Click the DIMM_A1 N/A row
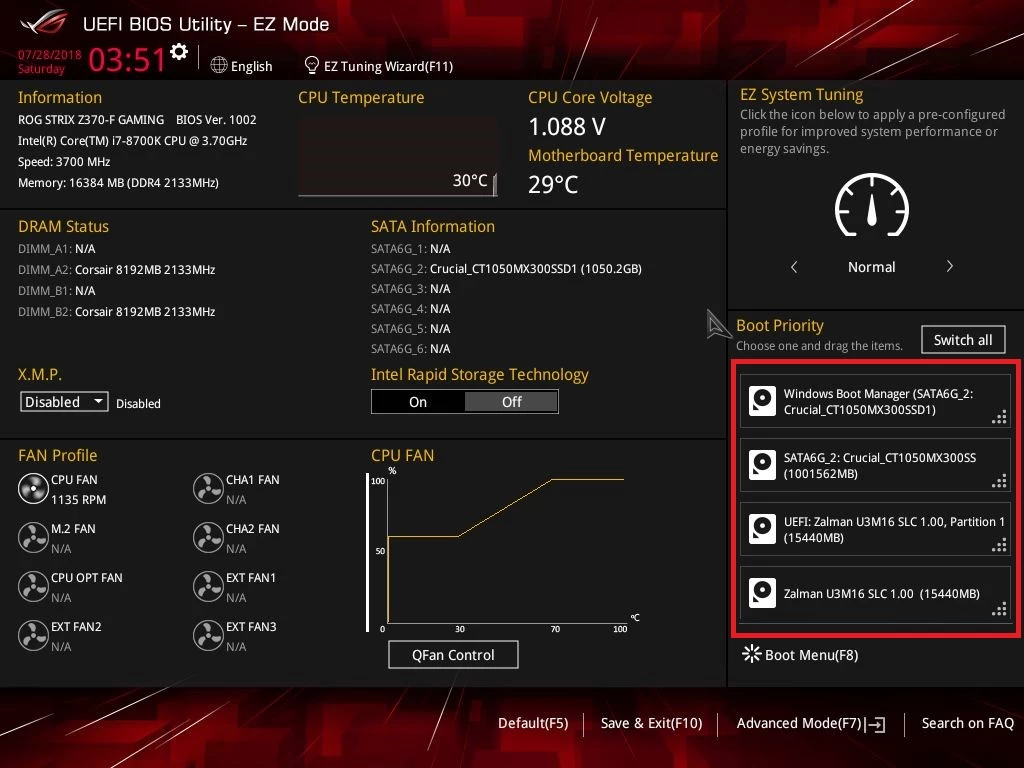Viewport: 1024px width, 768px height. point(57,249)
